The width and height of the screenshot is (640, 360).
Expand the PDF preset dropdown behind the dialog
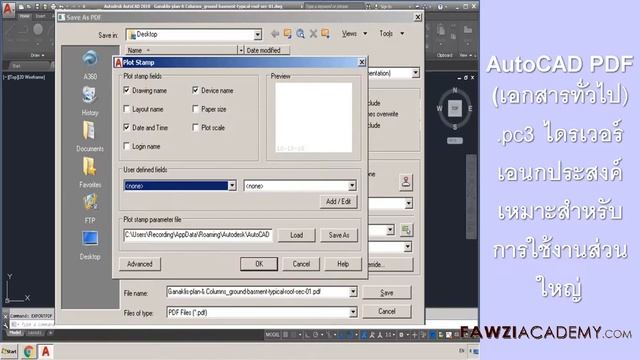coord(415,73)
